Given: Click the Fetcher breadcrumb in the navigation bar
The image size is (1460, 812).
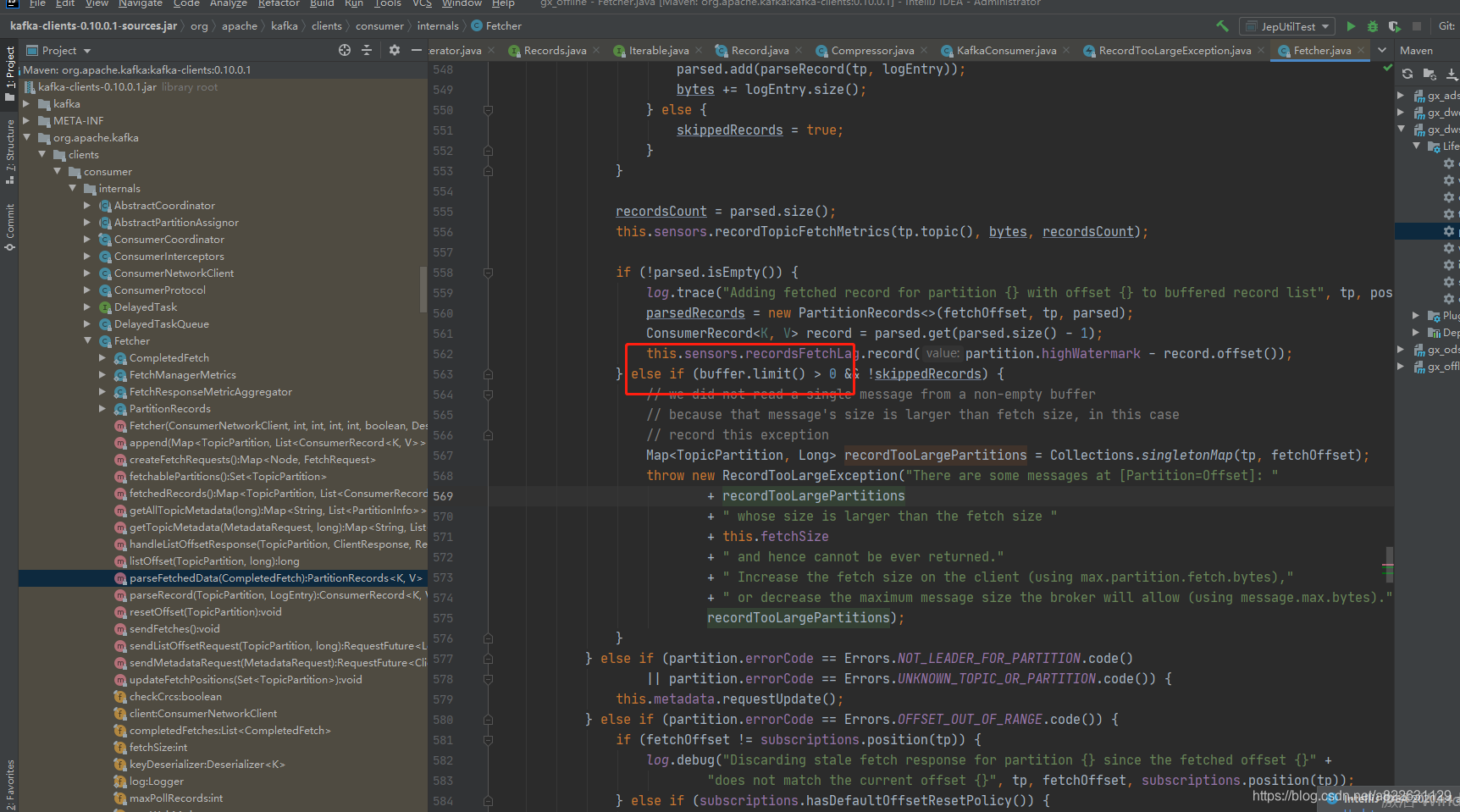Looking at the screenshot, I should (496, 26).
